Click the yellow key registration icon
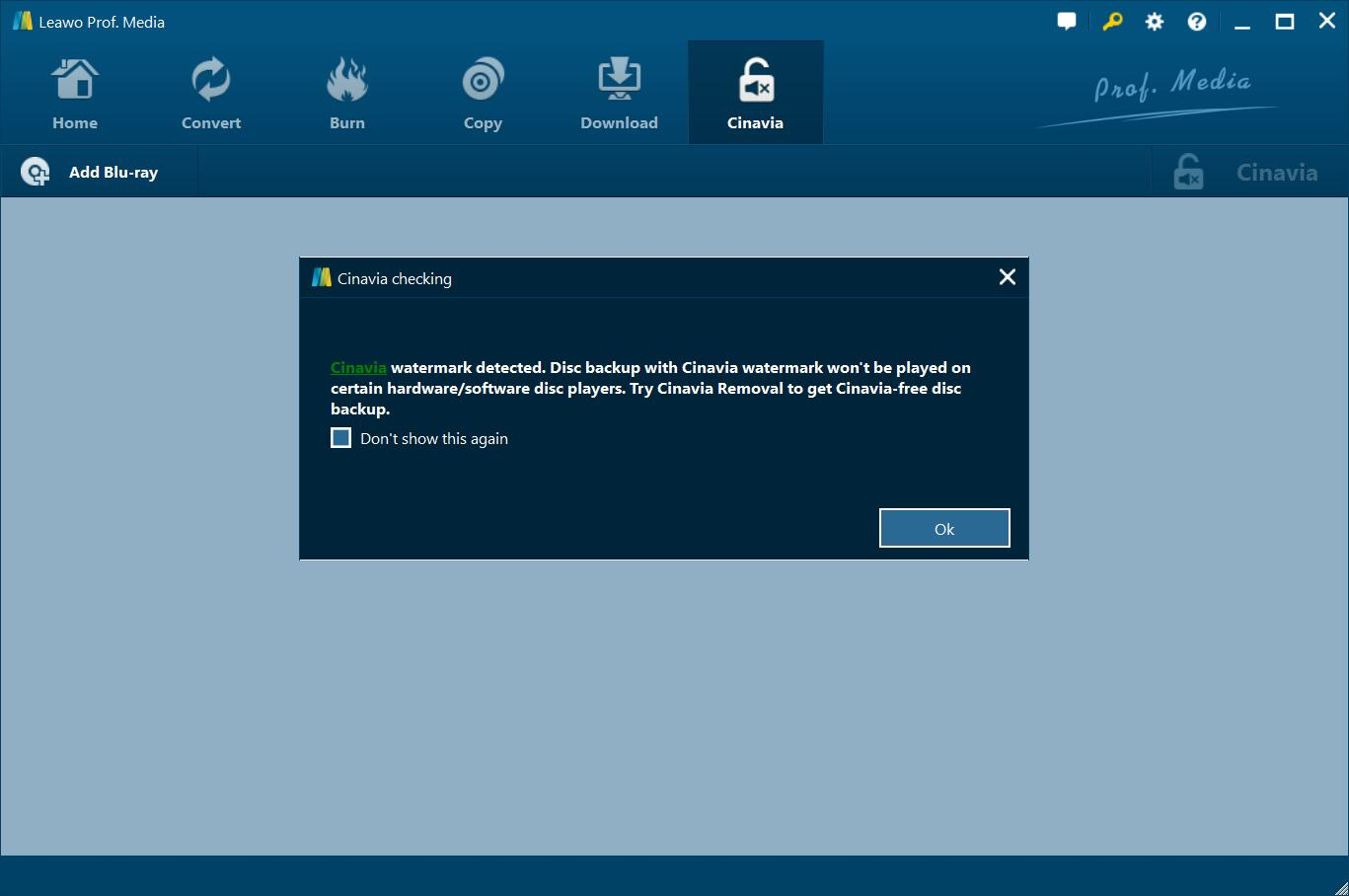 point(1112,22)
